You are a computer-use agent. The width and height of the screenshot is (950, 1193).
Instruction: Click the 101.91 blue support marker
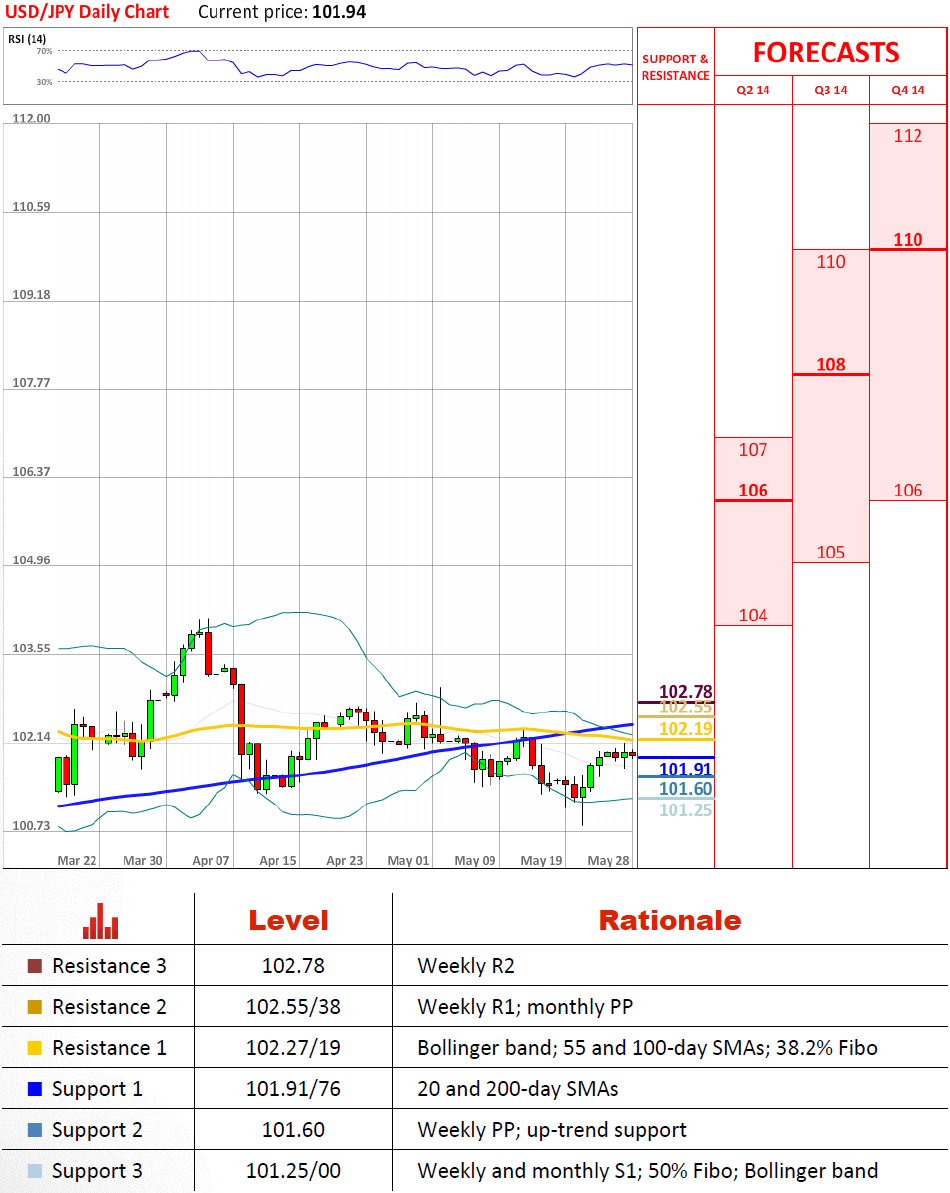(685, 769)
